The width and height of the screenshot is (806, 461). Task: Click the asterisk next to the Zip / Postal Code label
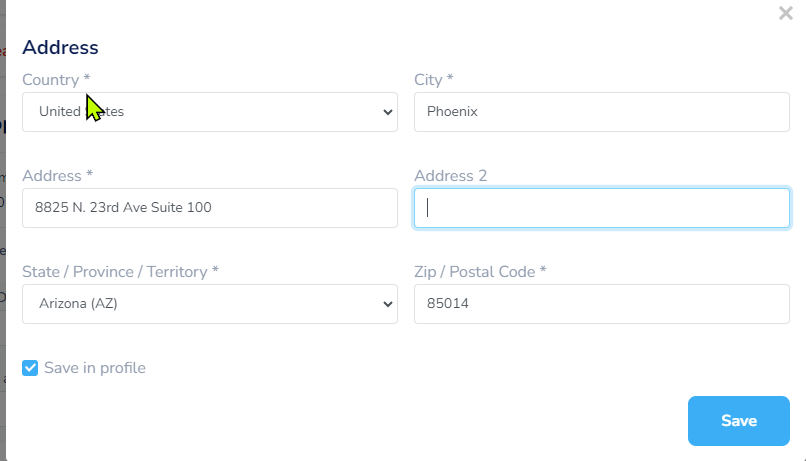(x=543, y=271)
